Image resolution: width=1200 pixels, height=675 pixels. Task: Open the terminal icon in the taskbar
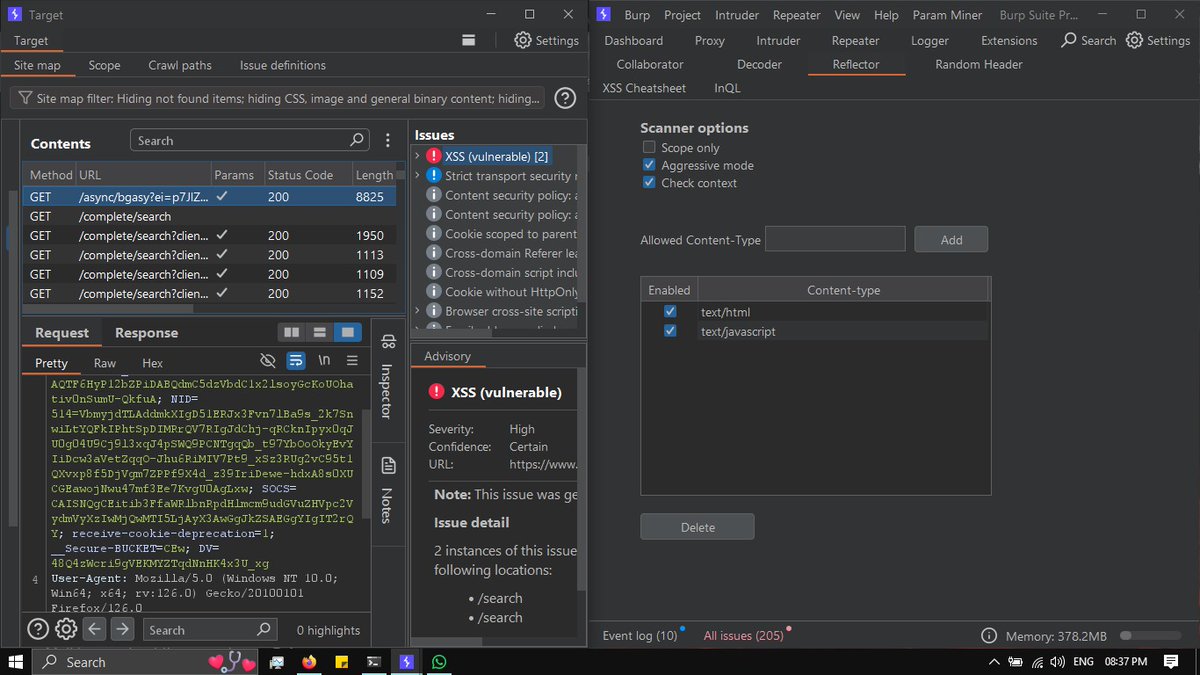[373, 661]
